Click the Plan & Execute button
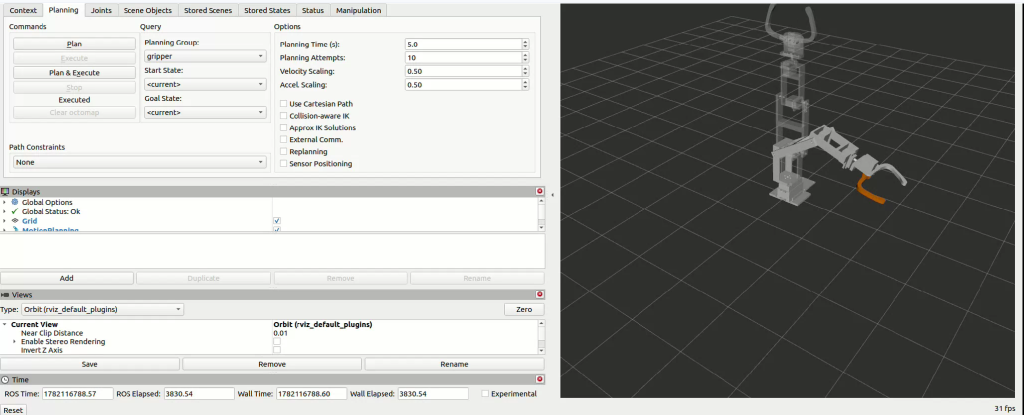Image resolution: width=1024 pixels, height=418 pixels. click(74, 72)
